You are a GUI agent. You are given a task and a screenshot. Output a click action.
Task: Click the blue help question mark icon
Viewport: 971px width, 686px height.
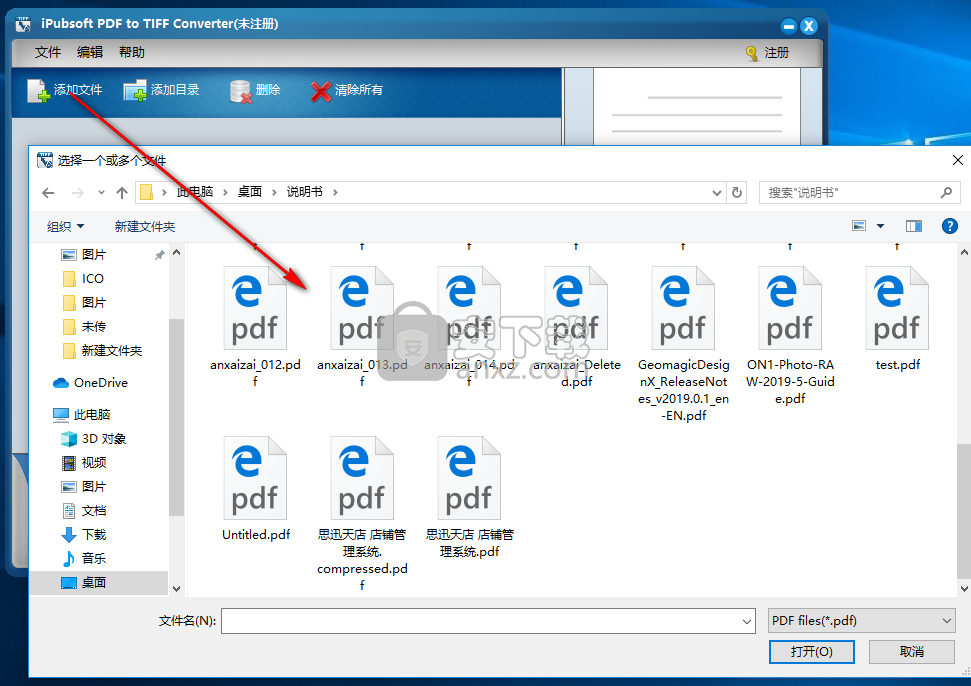pos(949,226)
